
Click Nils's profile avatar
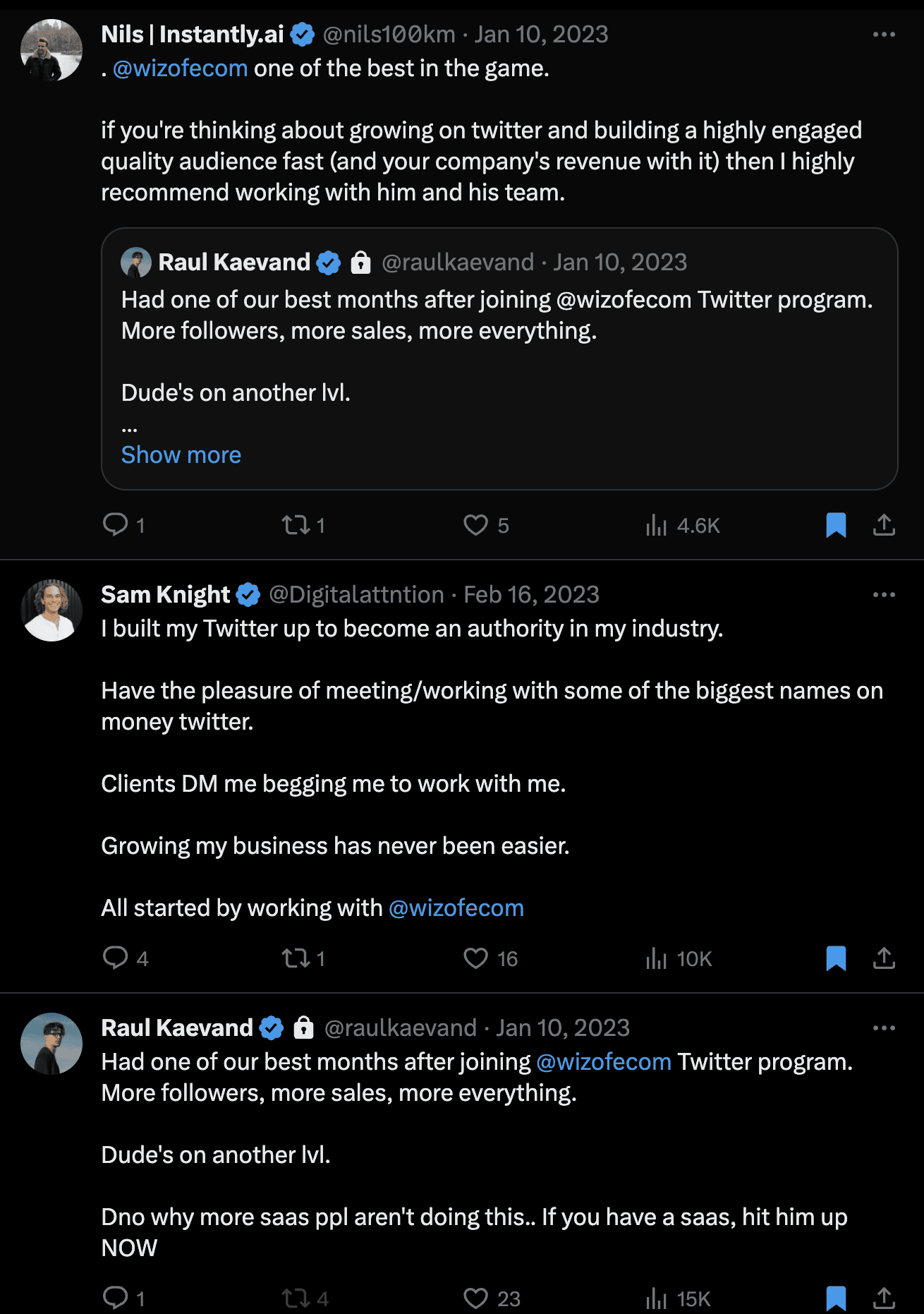point(51,50)
